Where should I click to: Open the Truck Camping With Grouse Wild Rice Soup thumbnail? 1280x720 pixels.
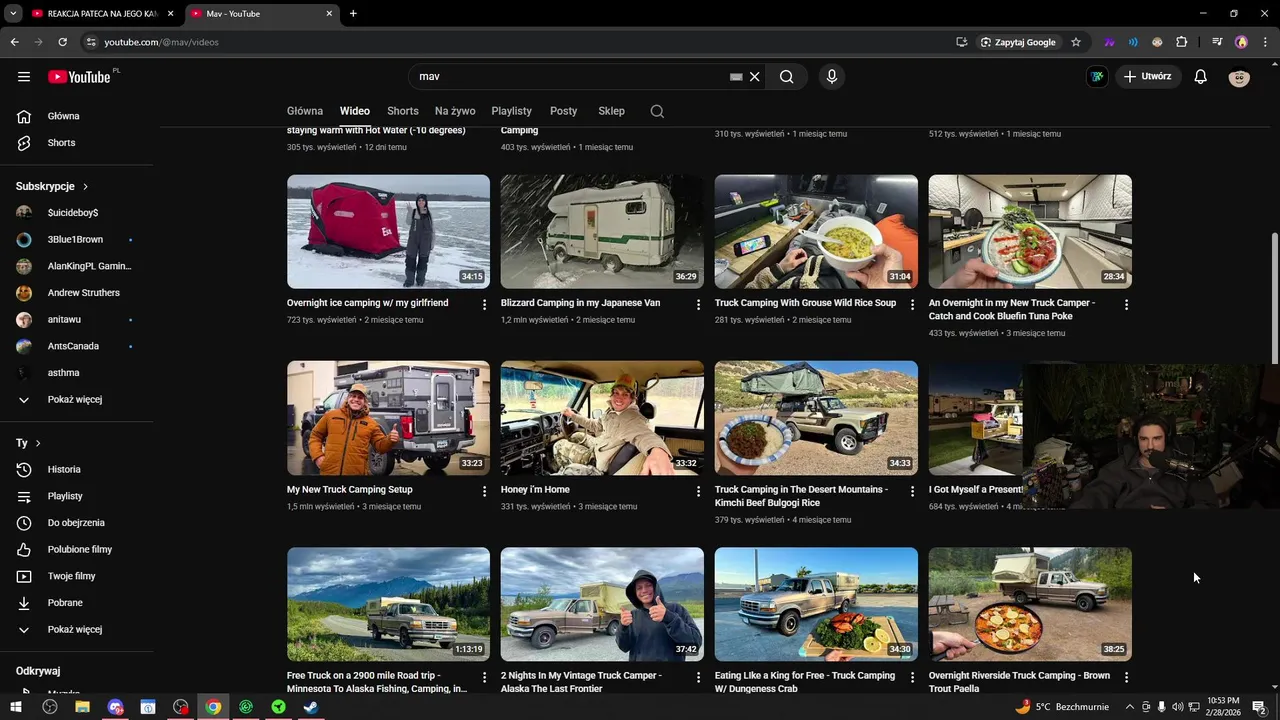(816, 232)
